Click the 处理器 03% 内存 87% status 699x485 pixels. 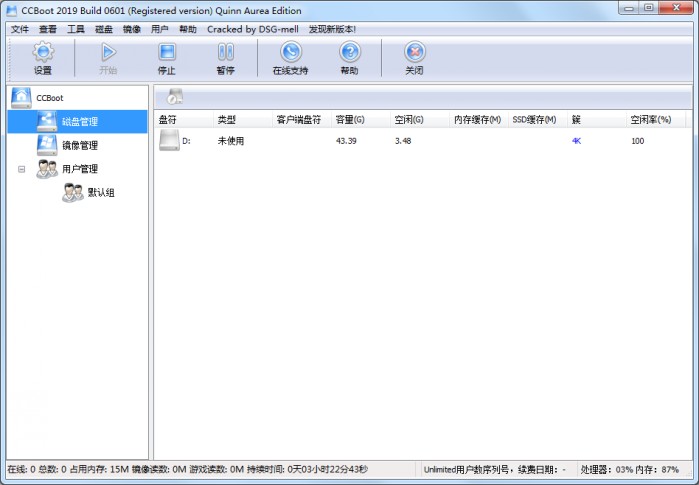629,469
